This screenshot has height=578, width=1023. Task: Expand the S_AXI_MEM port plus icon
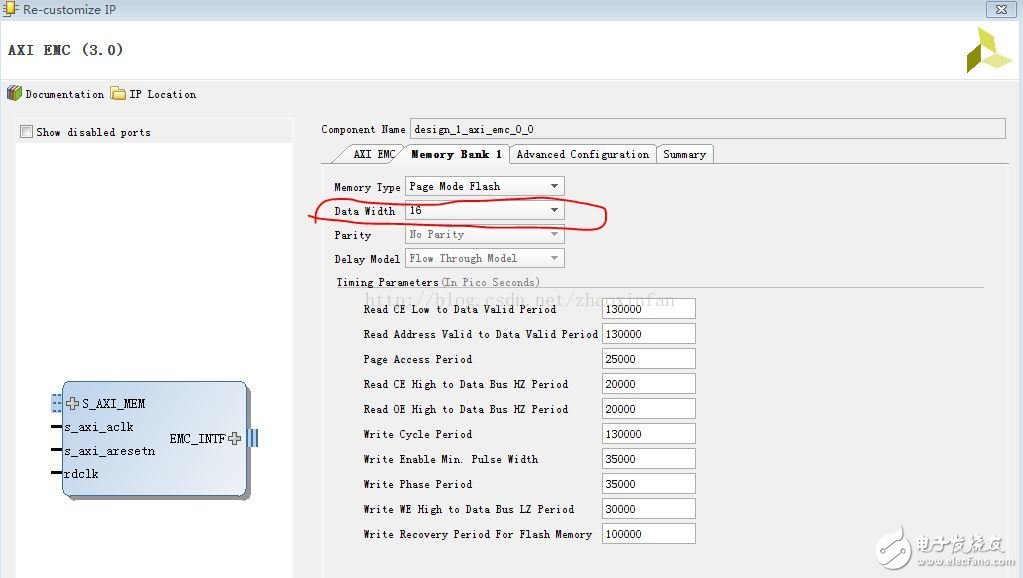(72, 403)
